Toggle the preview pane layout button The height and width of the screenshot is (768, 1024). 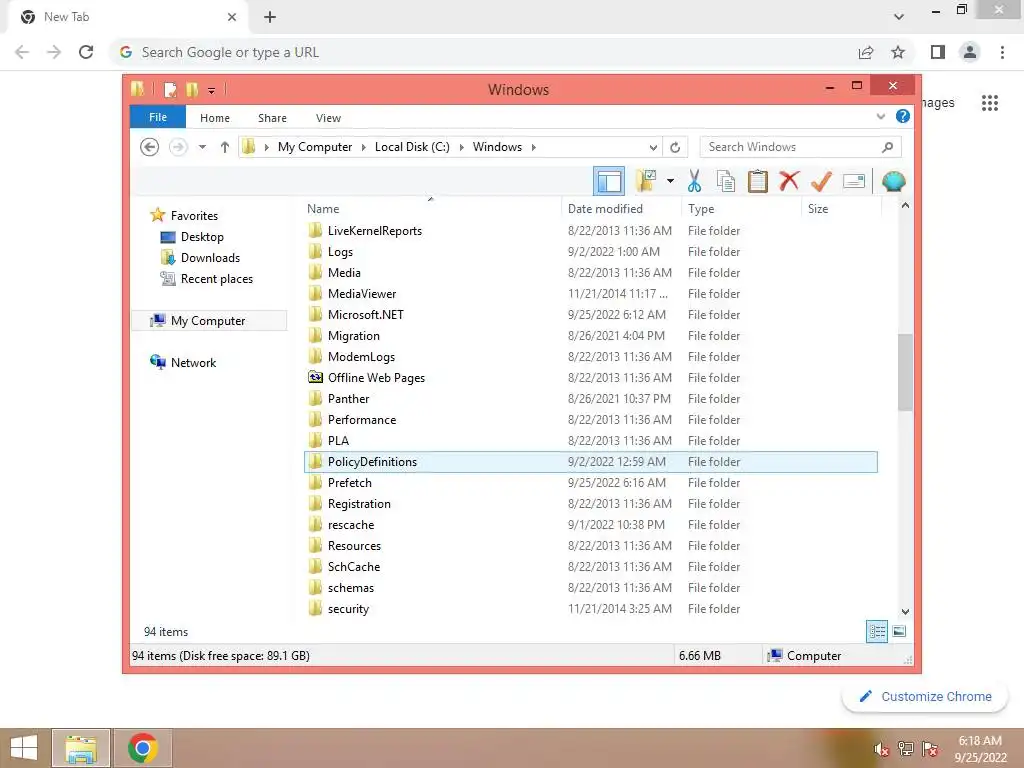tap(609, 181)
